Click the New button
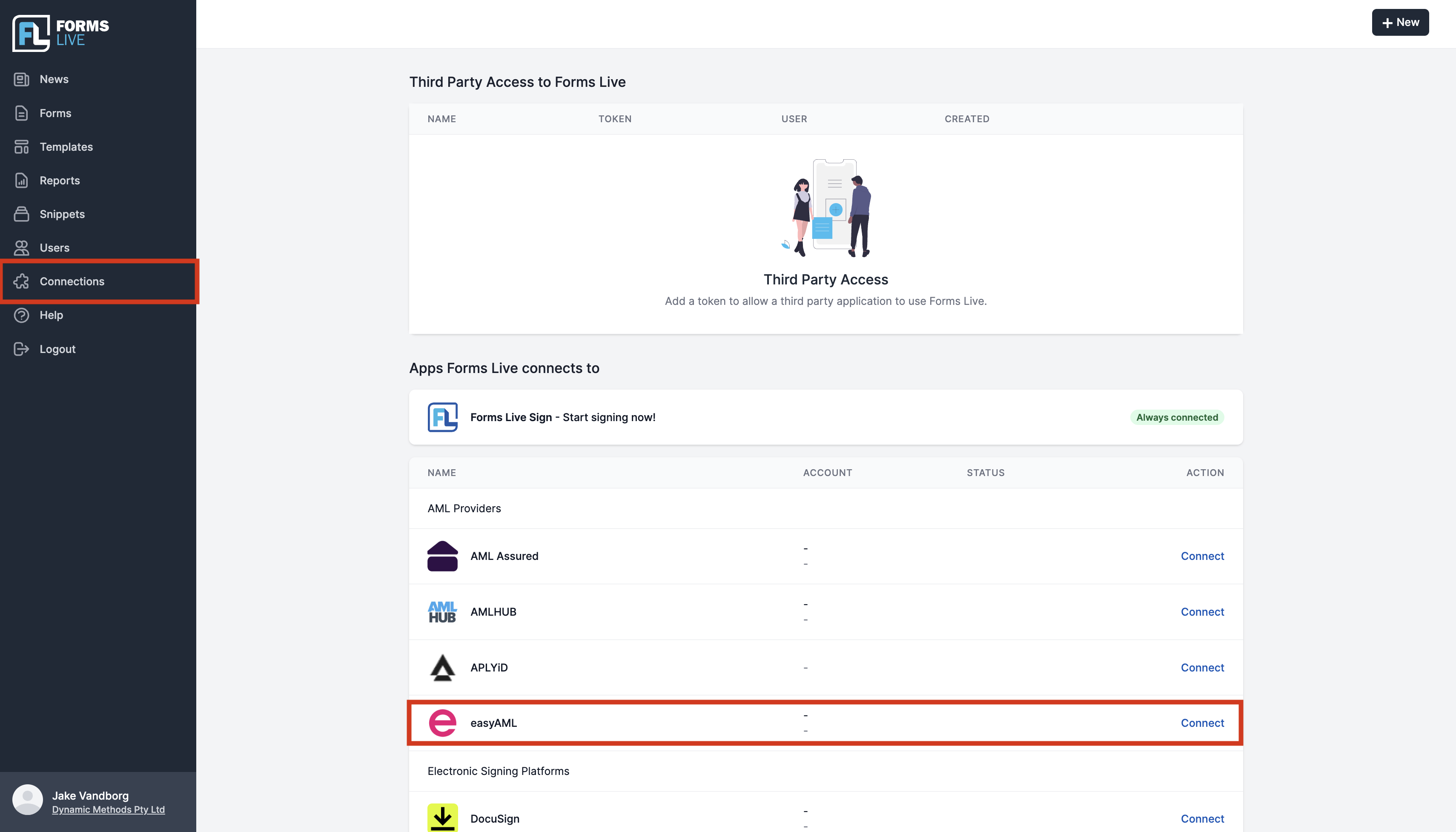This screenshot has width=1456, height=832. coord(1400,22)
